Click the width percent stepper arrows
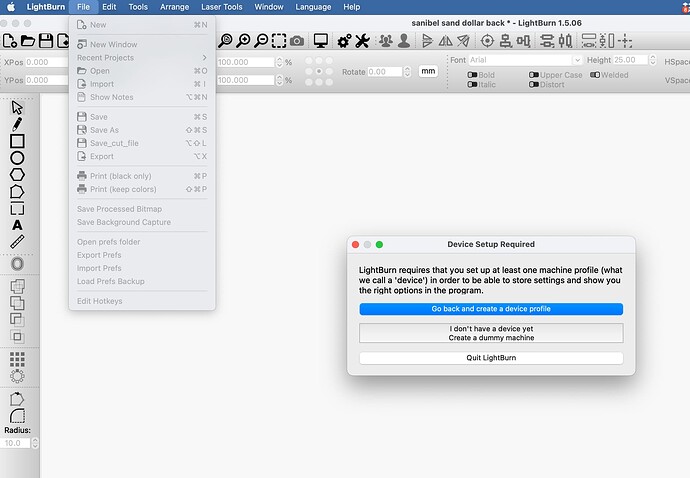The height and width of the screenshot is (478, 690). [x=279, y=62]
